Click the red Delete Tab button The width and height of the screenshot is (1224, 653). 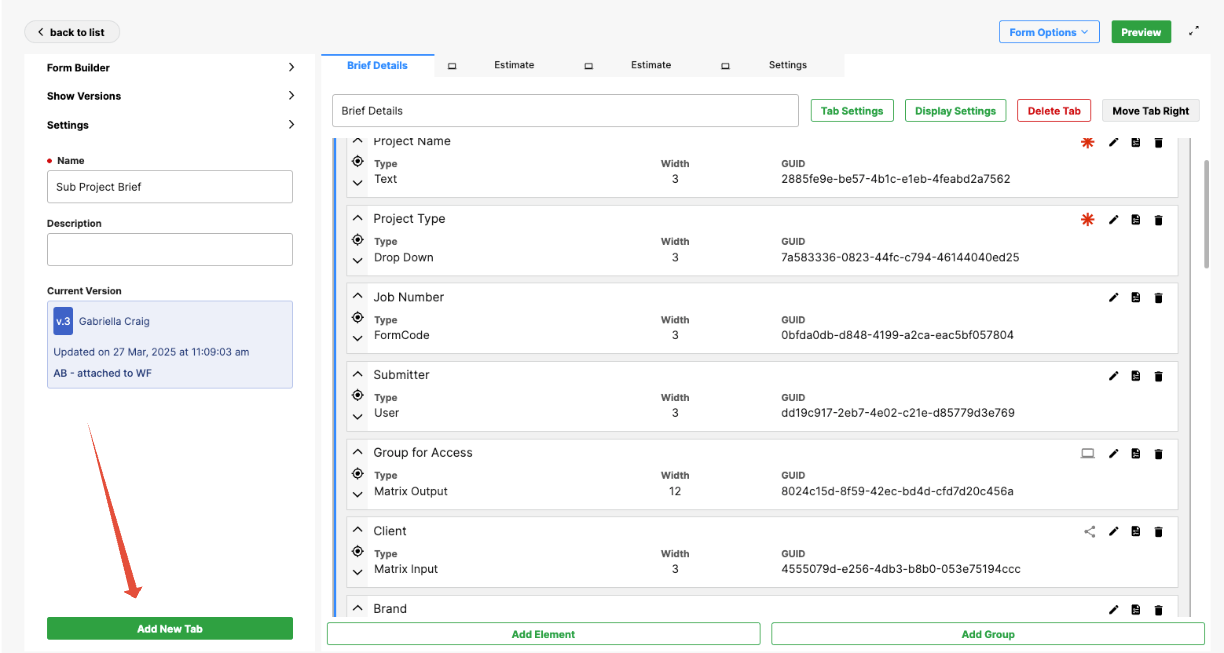pos(1054,111)
